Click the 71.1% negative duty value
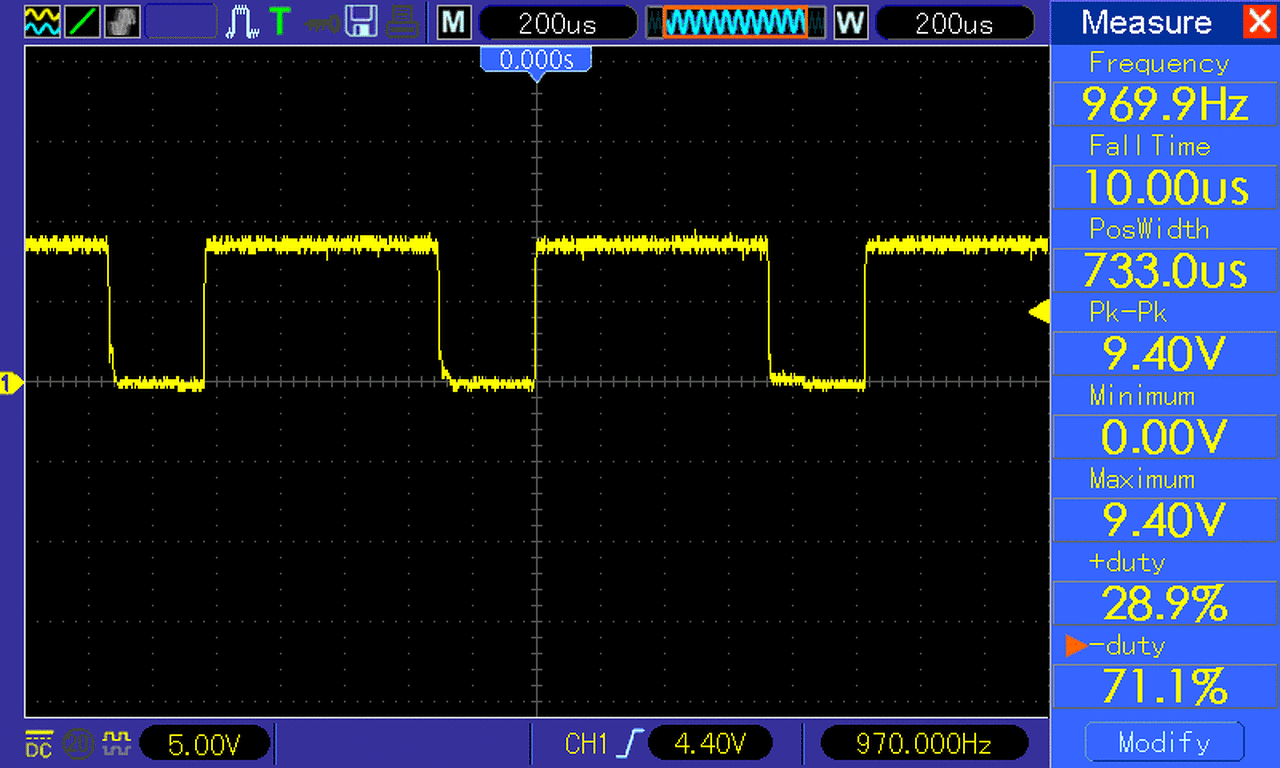 tap(1165, 686)
